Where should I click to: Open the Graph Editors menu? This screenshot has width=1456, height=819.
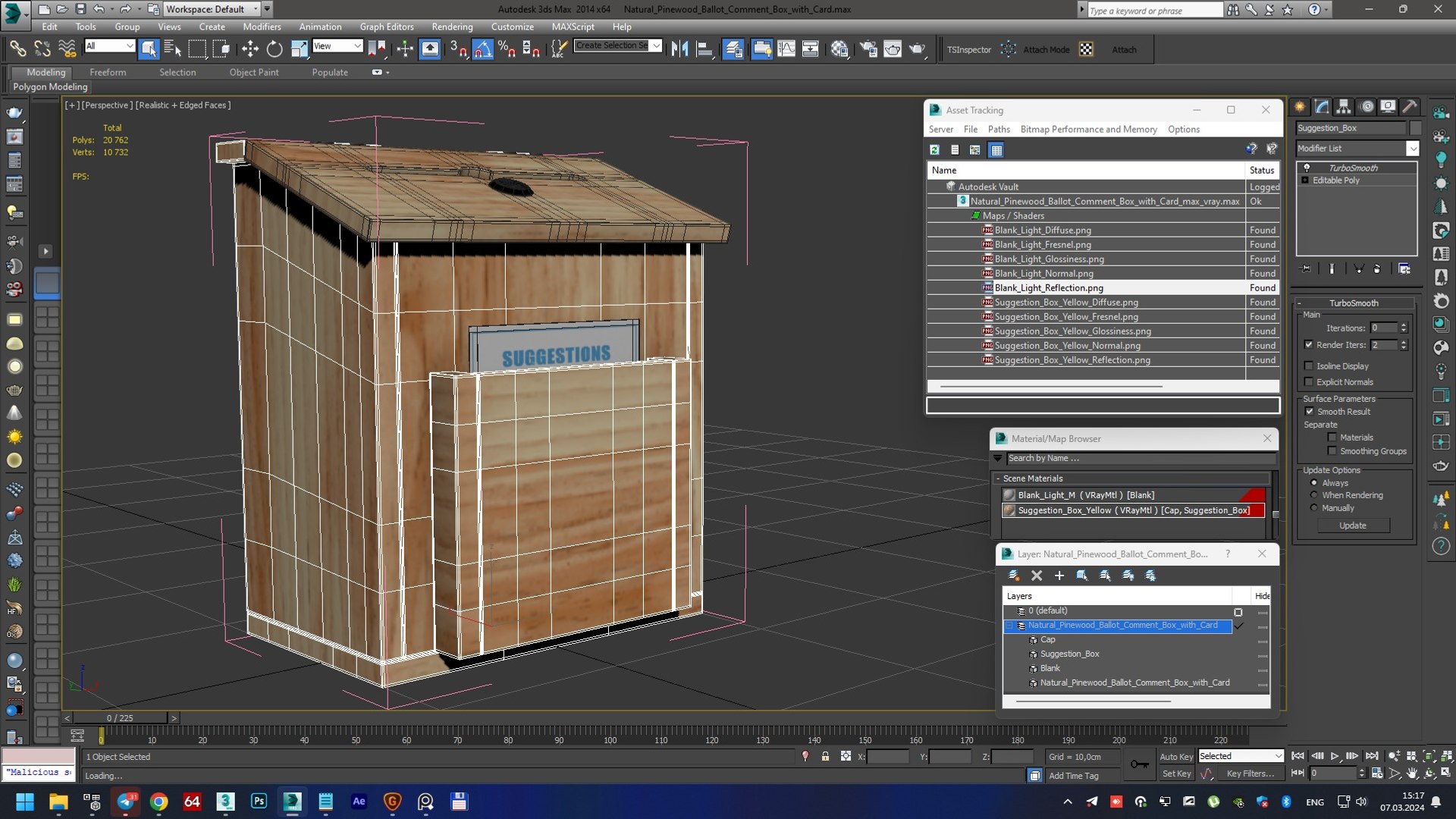[x=386, y=27]
